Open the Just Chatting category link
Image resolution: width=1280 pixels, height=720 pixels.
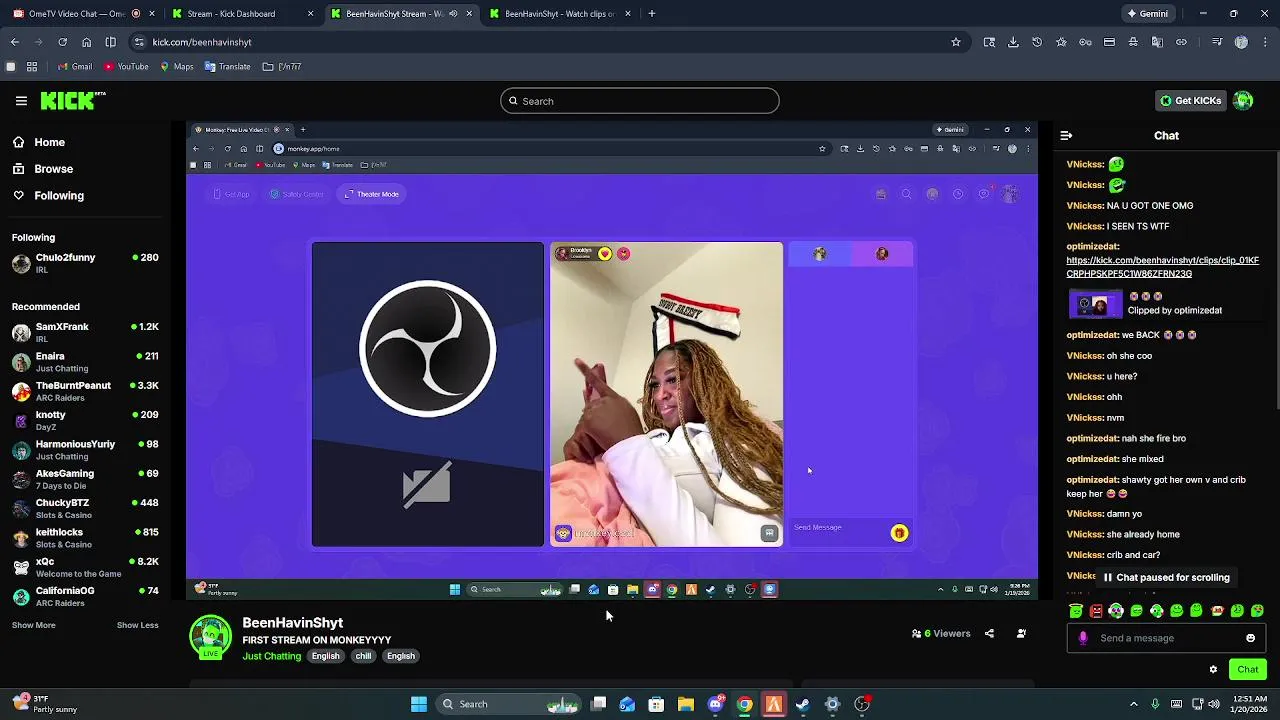click(271, 657)
